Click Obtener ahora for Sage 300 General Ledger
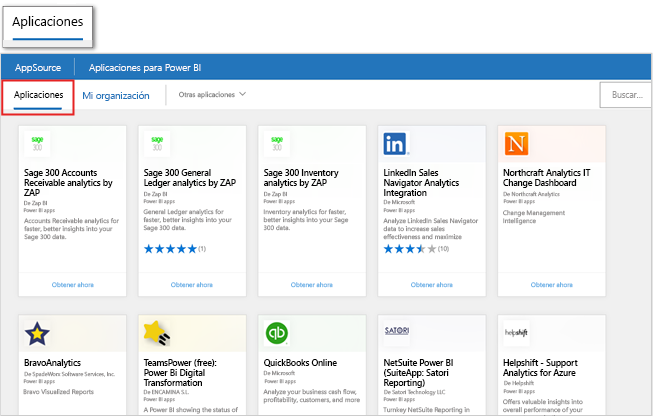 (x=192, y=285)
